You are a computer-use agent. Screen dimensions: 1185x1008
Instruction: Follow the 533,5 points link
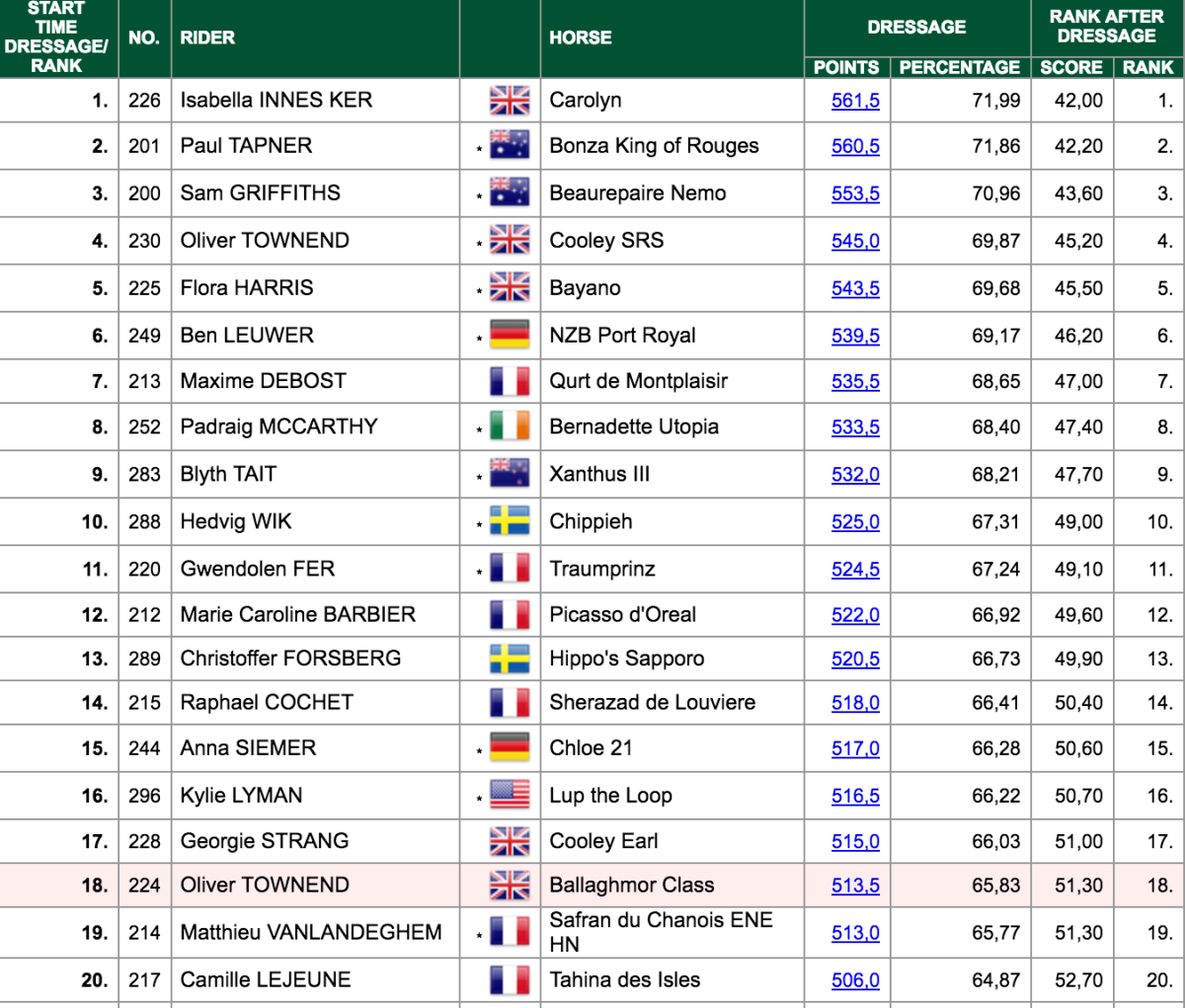click(x=855, y=427)
